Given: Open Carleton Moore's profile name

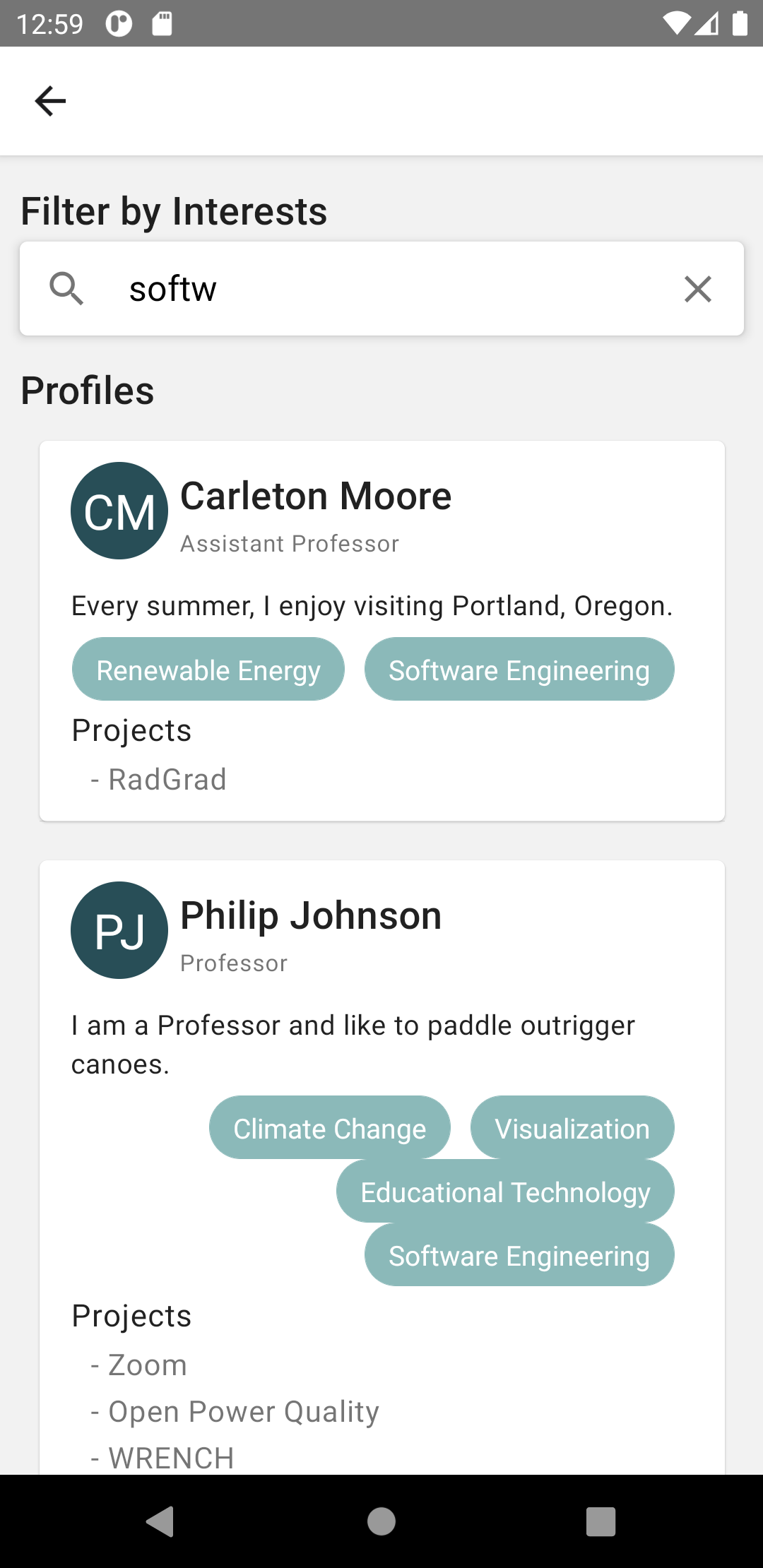Looking at the screenshot, I should (316, 496).
